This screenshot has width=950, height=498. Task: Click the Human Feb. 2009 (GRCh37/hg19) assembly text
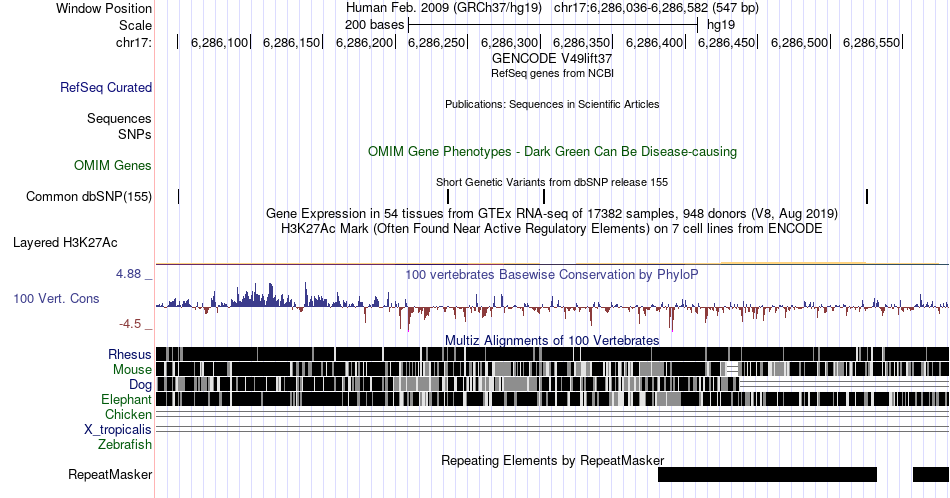pos(445,8)
